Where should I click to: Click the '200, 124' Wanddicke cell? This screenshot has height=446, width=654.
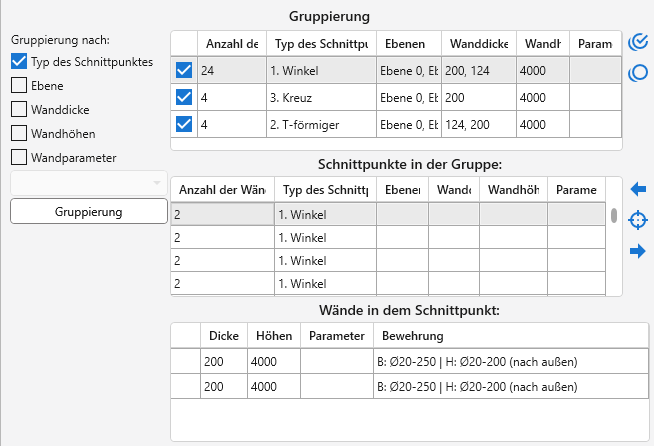(x=479, y=71)
